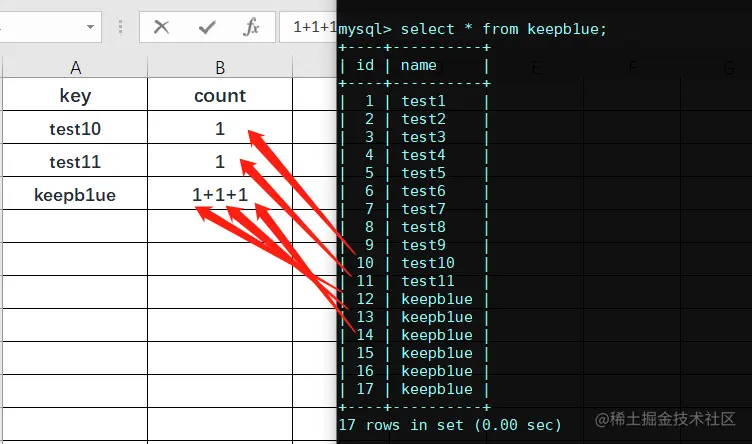Image resolution: width=752 pixels, height=444 pixels.
Task: Click the mysql select query line in terminal
Action: (472, 29)
